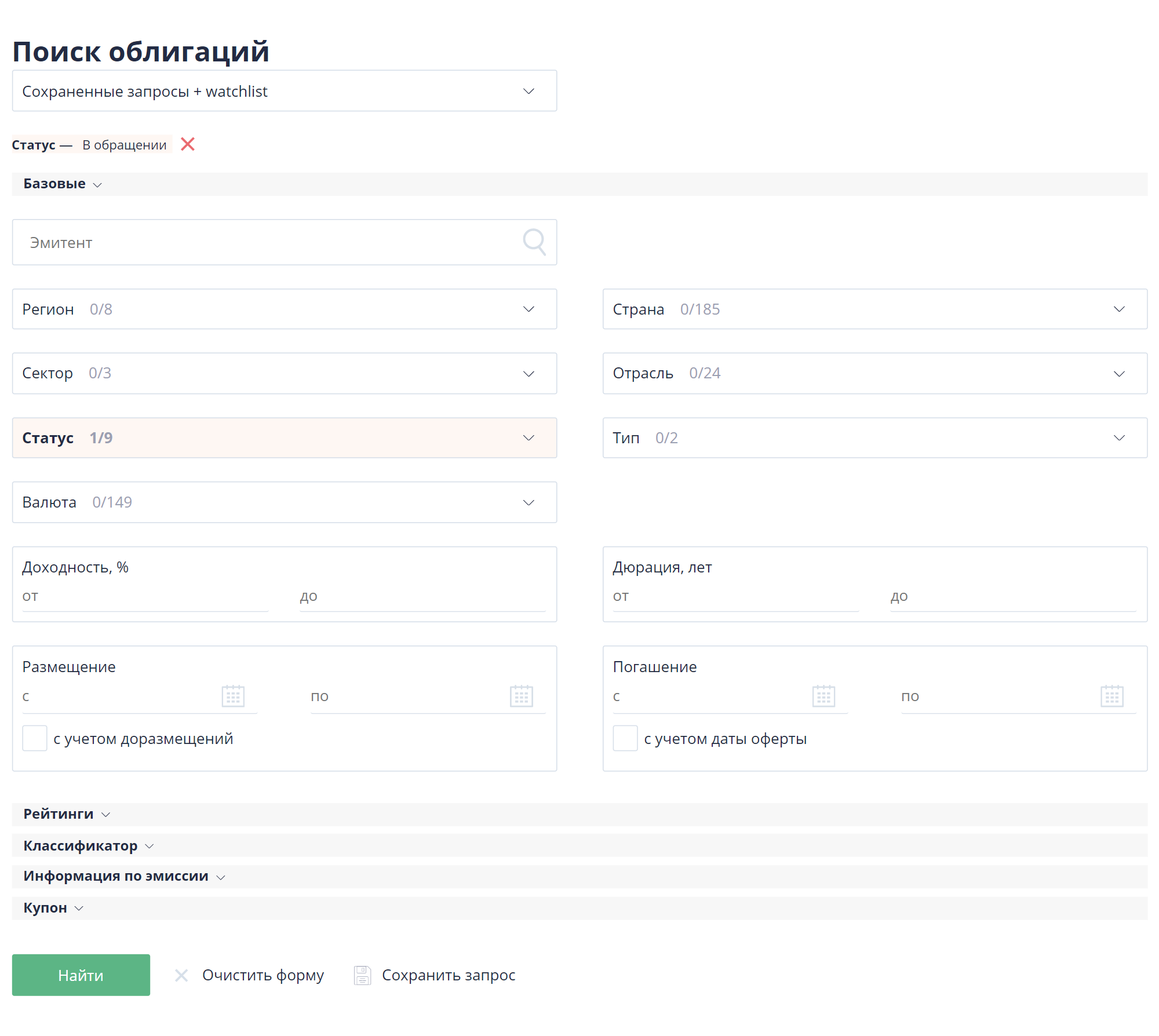Enable 'с учетом даты оферты' checkbox
The image size is (1159, 1036).
[625, 739]
